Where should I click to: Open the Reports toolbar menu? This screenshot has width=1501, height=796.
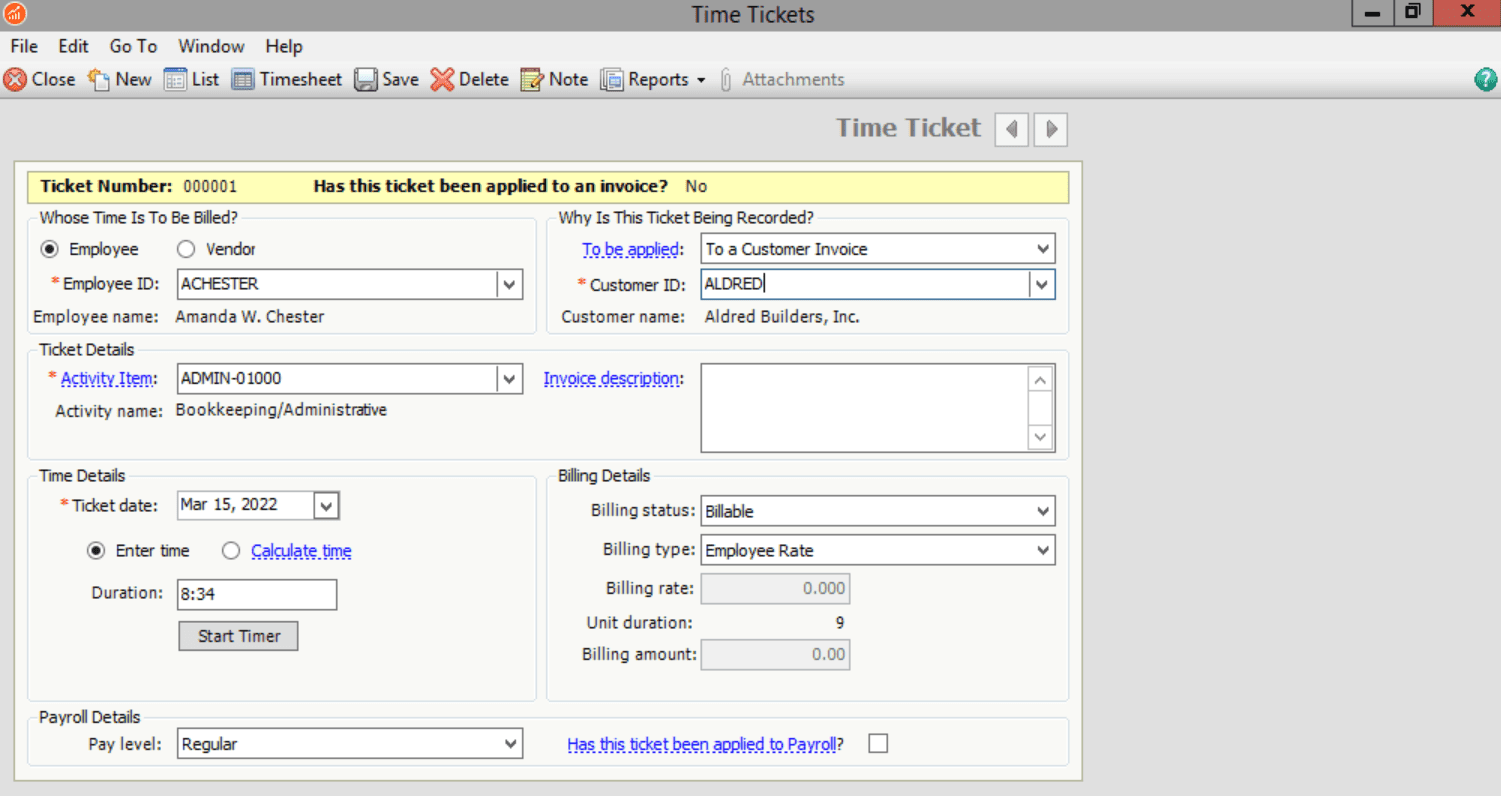point(653,79)
